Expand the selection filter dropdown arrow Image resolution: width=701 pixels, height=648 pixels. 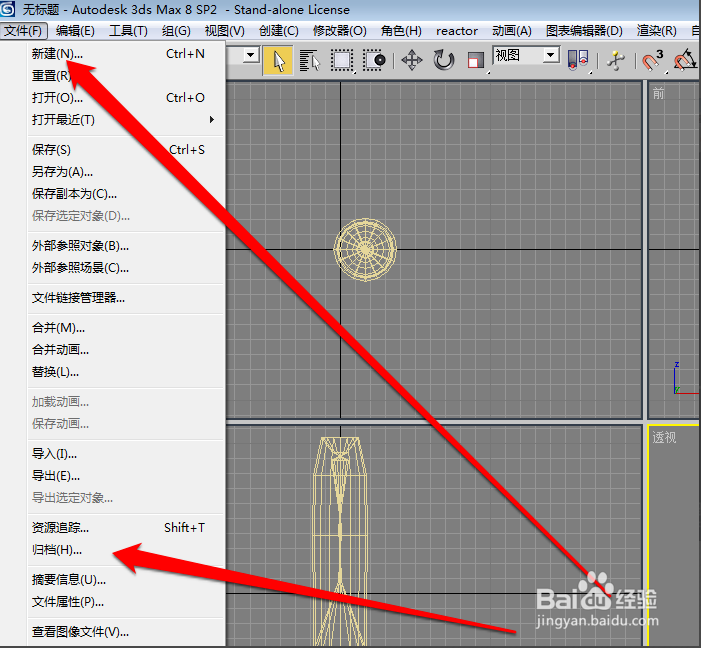251,55
